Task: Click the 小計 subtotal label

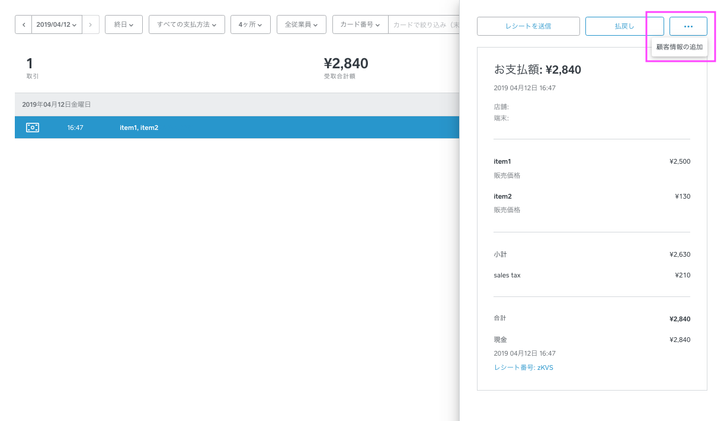Action: tap(500, 254)
